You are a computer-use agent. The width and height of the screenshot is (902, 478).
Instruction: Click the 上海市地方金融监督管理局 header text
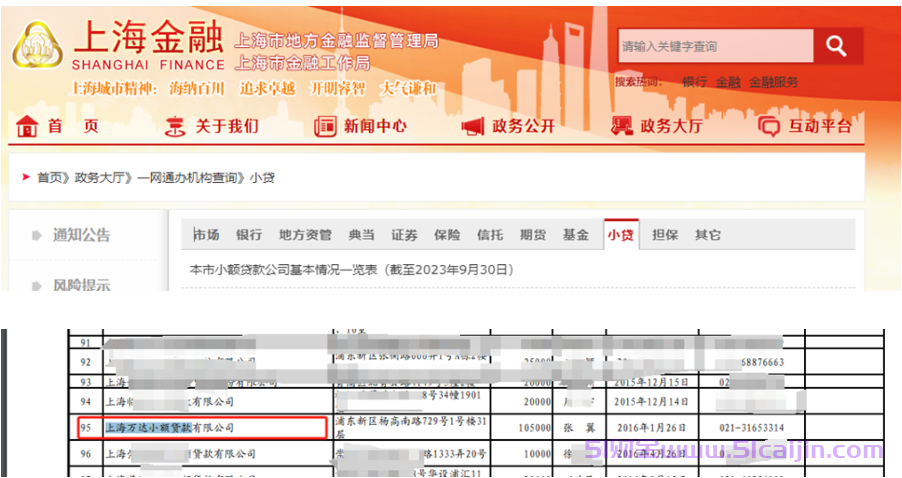click(337, 40)
